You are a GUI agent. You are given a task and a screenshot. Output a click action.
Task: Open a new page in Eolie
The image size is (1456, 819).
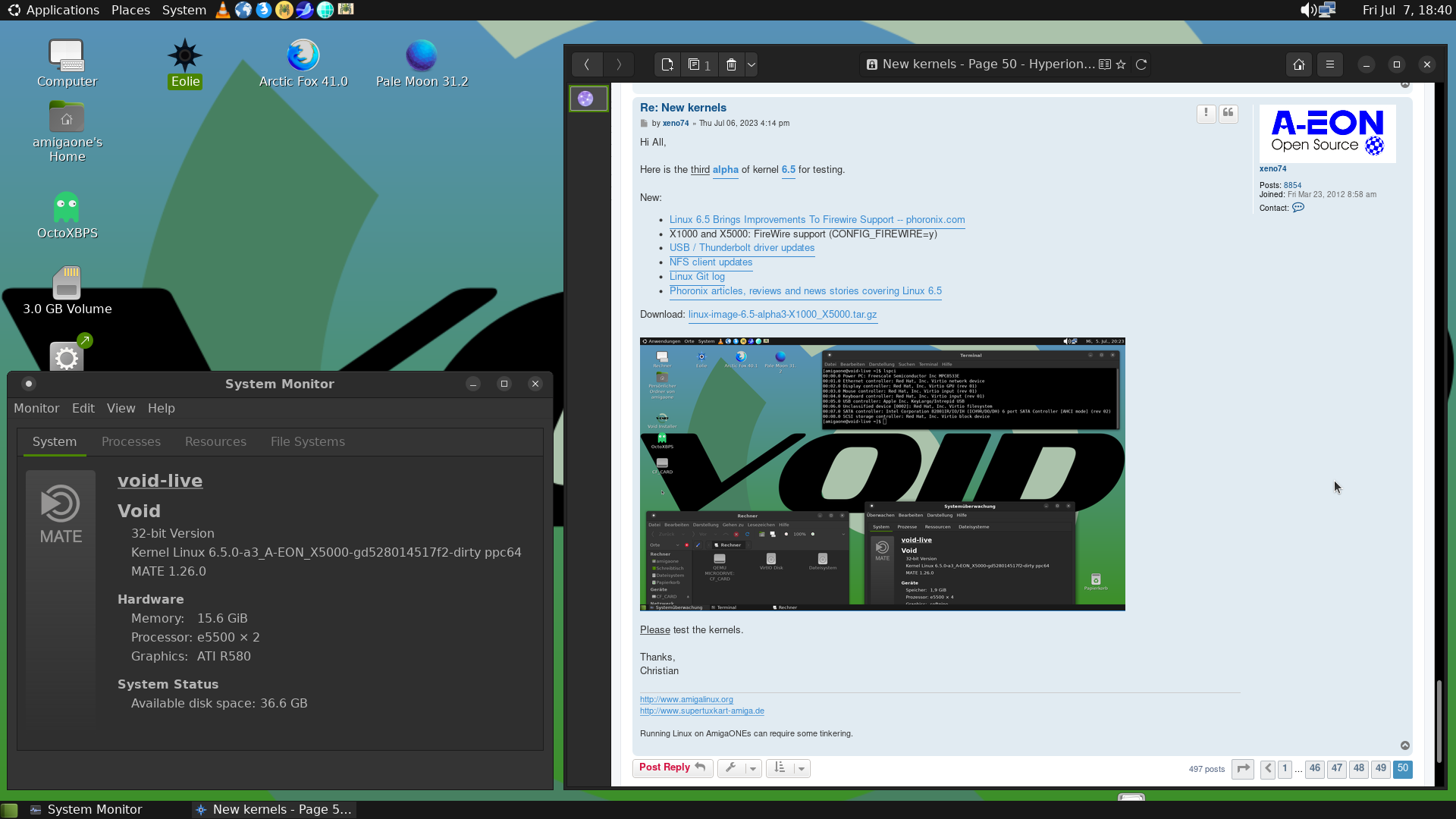coord(667,64)
